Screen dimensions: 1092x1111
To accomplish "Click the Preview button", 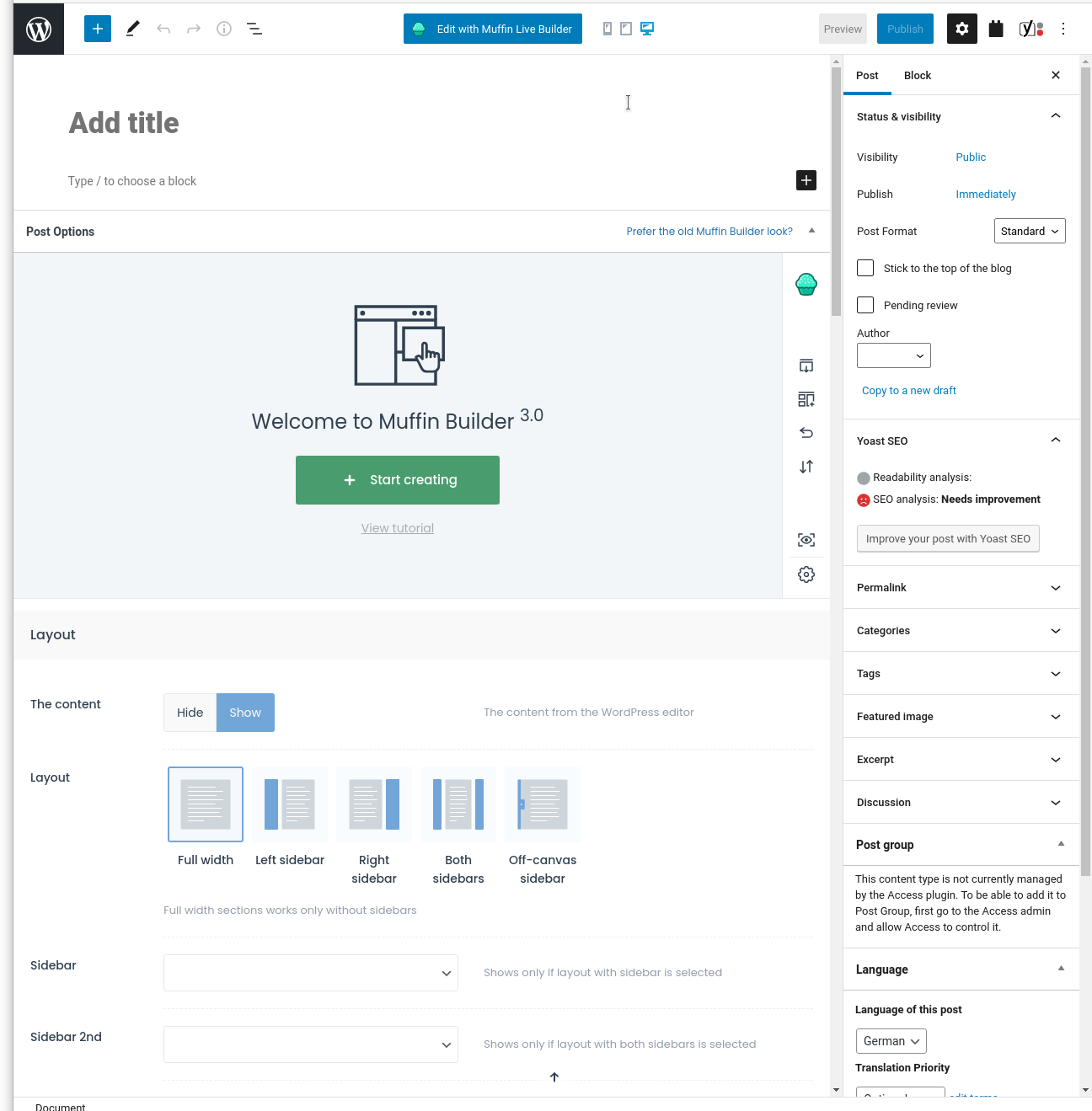I will pyautogui.click(x=843, y=29).
